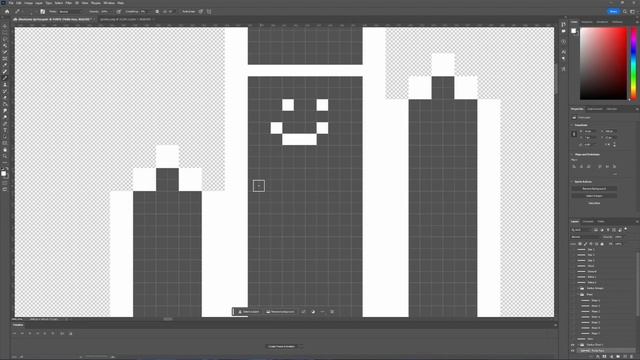
Task: Select the Rectangular Marquee tool
Action: 5,33
